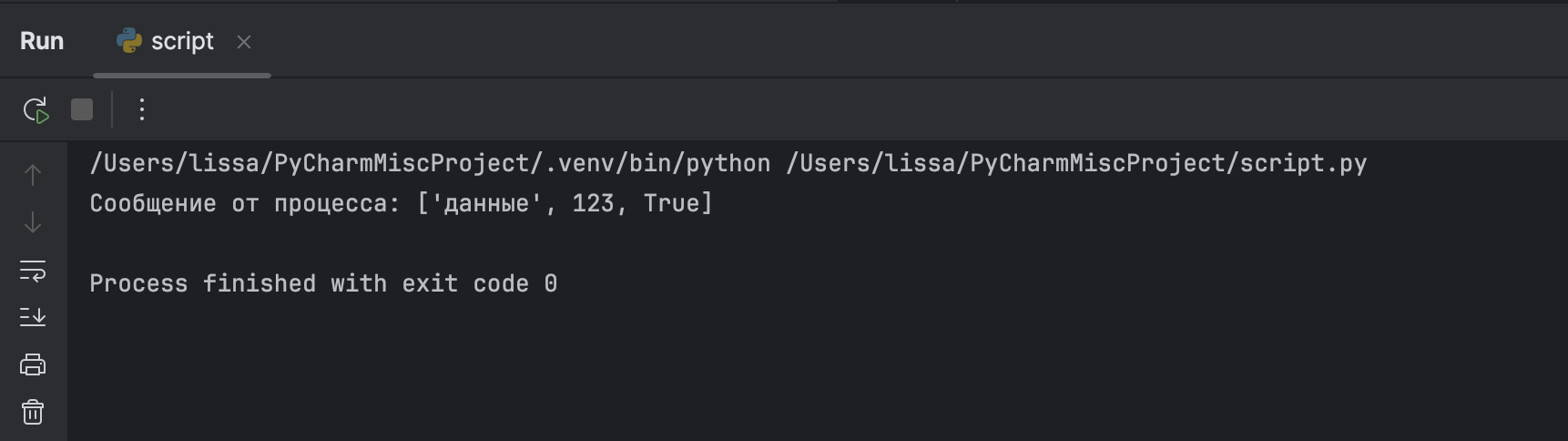
Task: Click the Run tool window title
Action: click(x=42, y=41)
